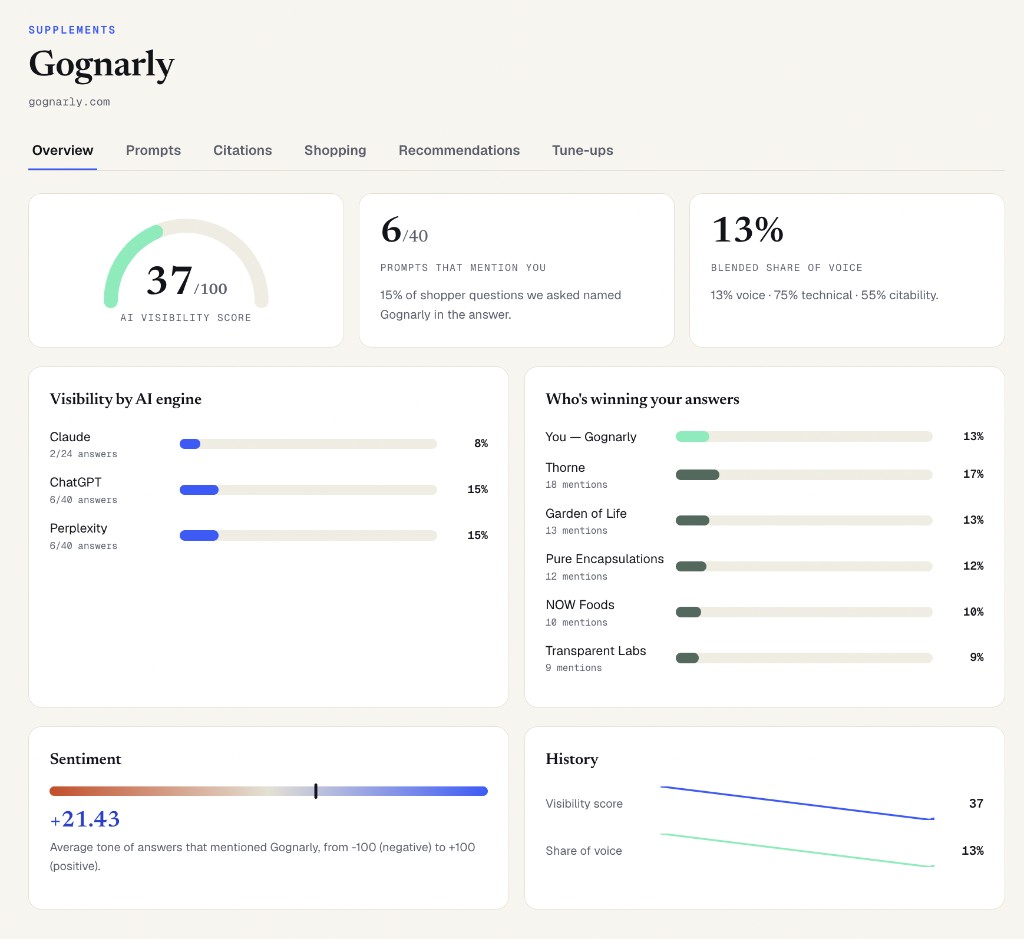Screen dimensions: 1024x939
Task: Open the Recommendations tab
Action: point(459,150)
